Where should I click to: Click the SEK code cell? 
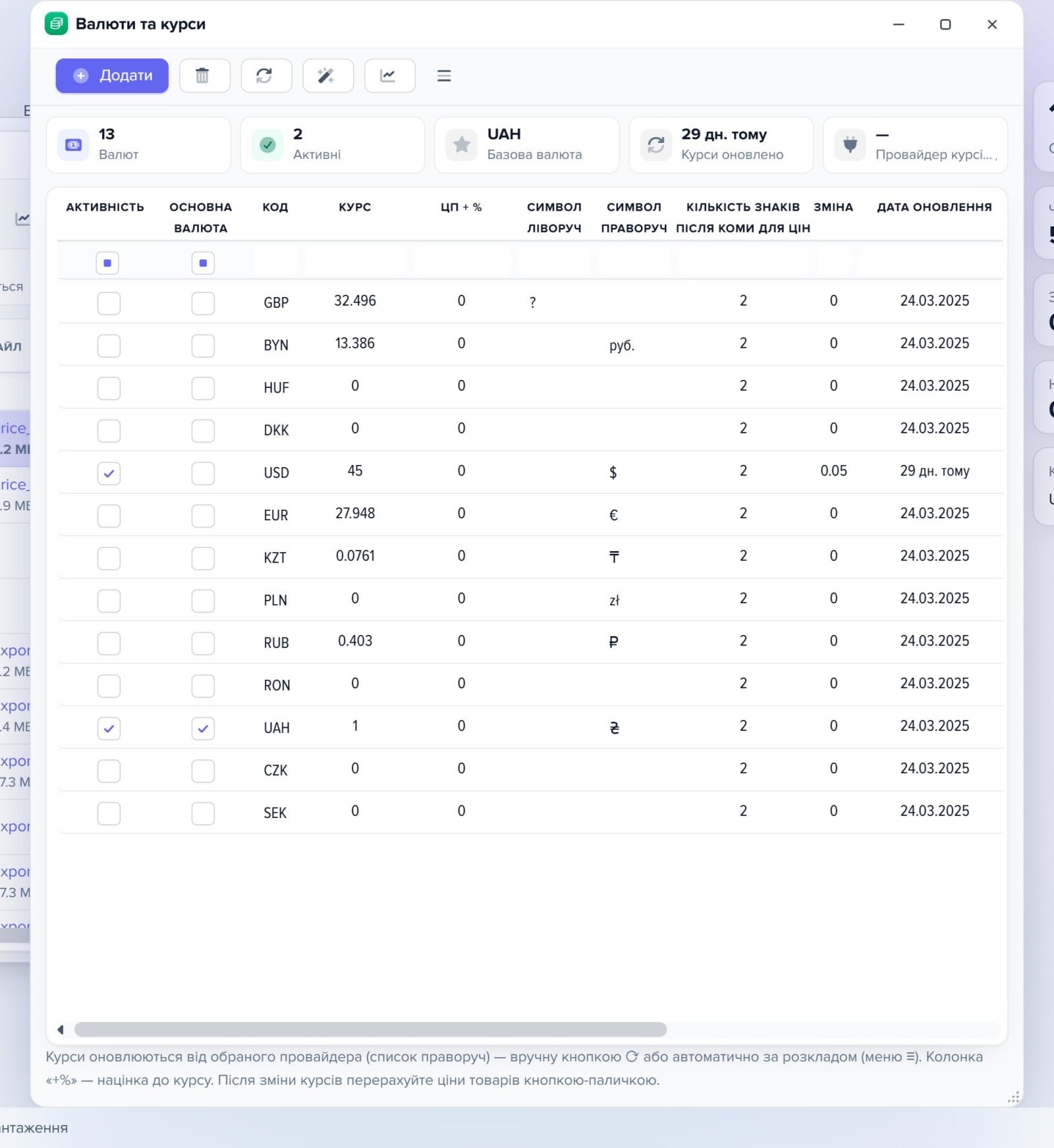point(275,813)
